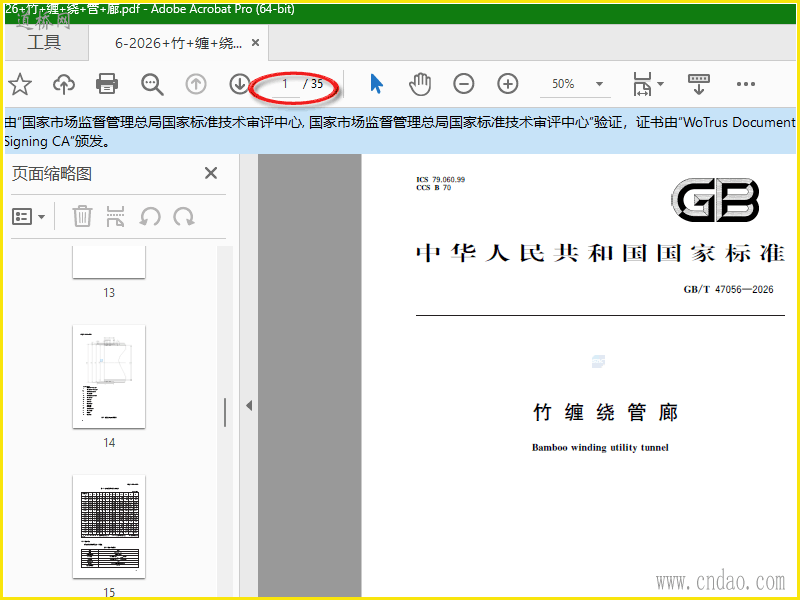
Task: Click the GB logo on page
Action: (x=715, y=200)
